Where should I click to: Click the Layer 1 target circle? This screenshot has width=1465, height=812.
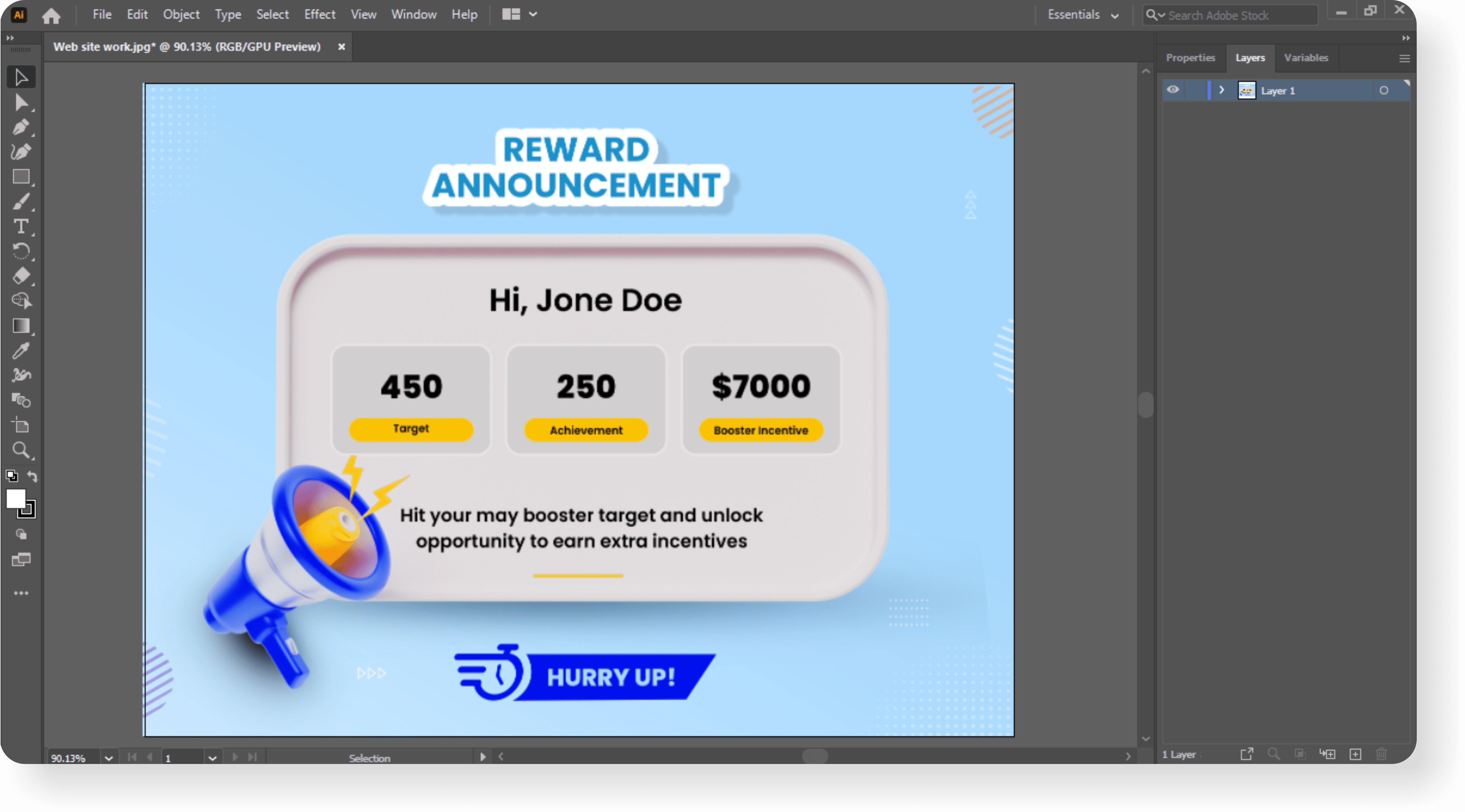click(x=1383, y=90)
